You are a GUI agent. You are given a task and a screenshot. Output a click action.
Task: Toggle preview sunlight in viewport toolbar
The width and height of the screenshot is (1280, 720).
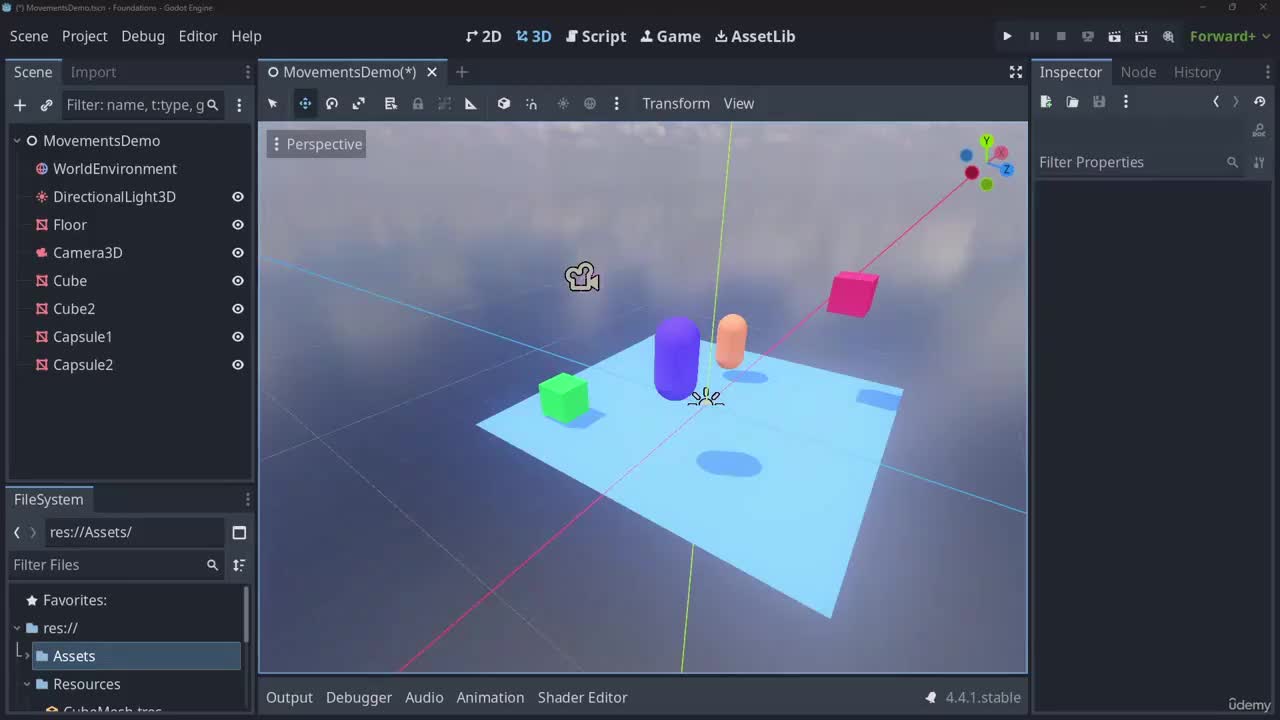(x=563, y=103)
